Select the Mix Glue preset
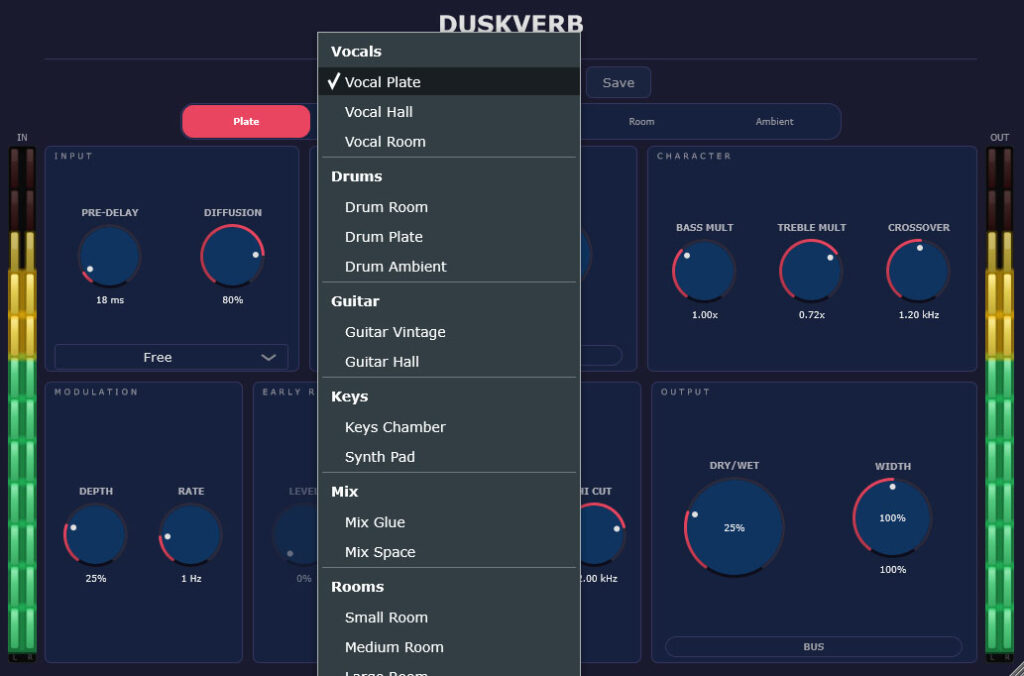1024x676 pixels. tap(376, 522)
